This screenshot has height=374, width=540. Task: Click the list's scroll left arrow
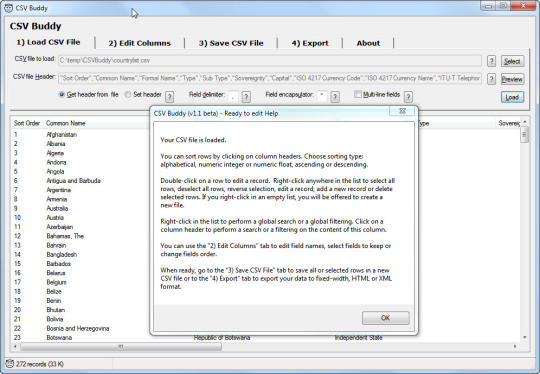coord(15,346)
